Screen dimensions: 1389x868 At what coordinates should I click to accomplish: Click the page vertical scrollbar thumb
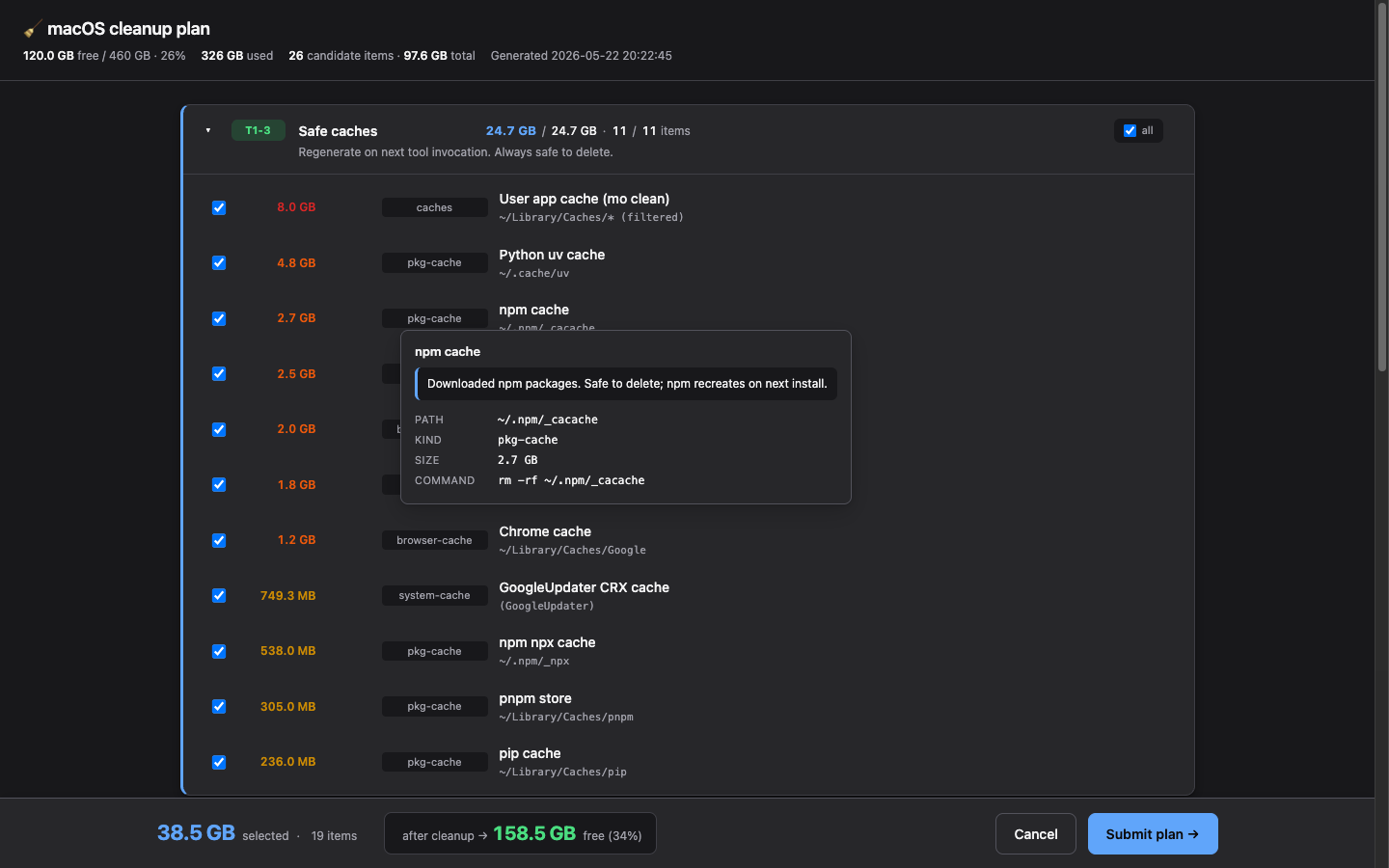click(x=1381, y=188)
